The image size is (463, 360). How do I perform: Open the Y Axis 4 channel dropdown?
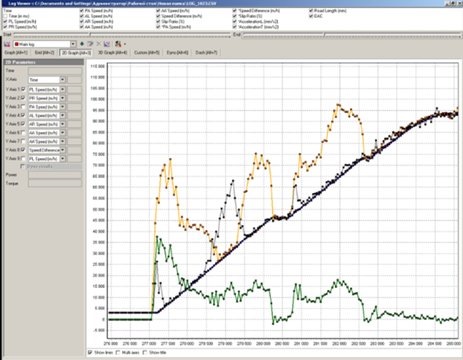coord(62,116)
